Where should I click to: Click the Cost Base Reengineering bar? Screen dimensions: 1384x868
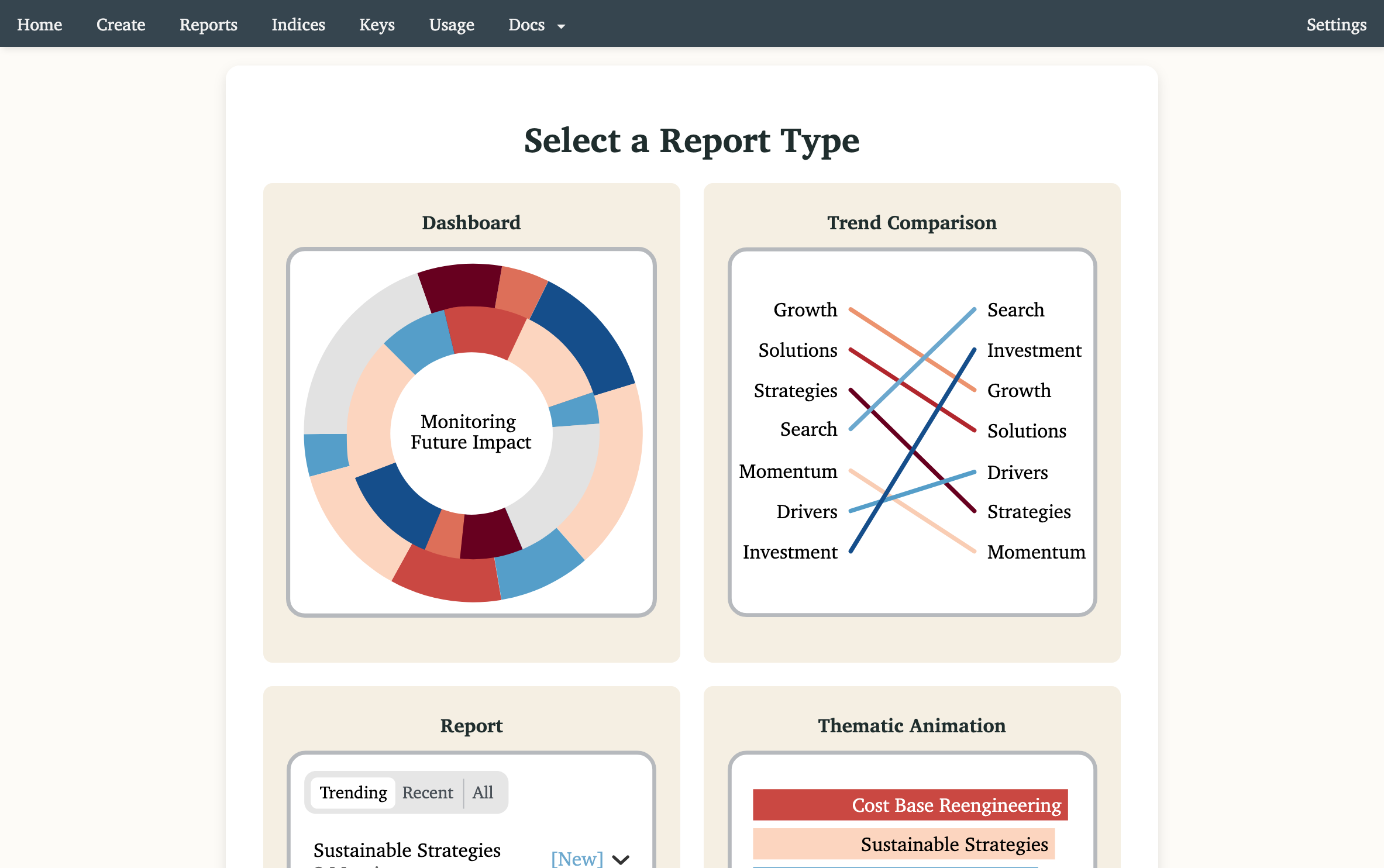coord(910,805)
